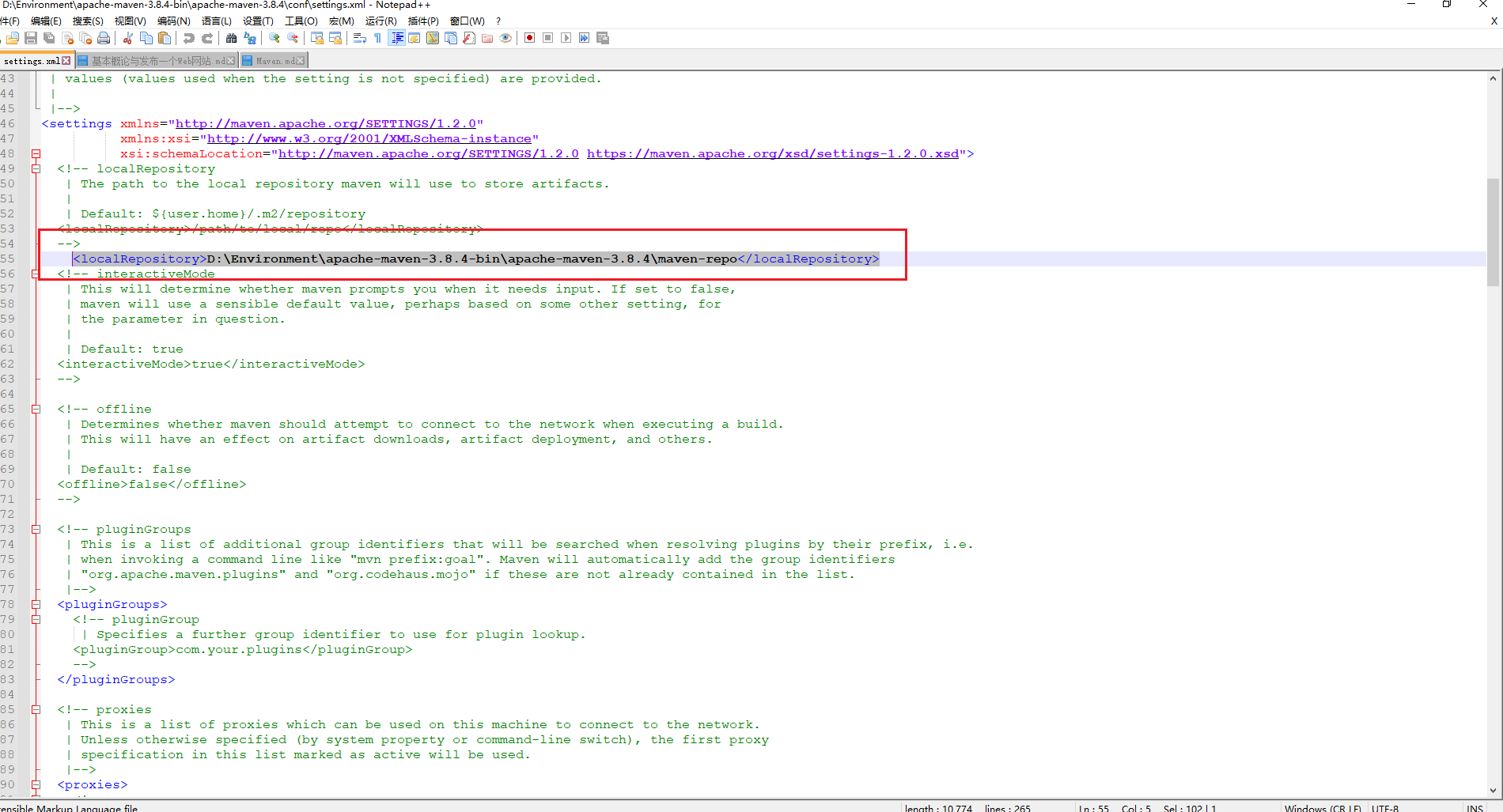Collapse the proxies comment fold on line 85
1503x812 pixels.
36,709
